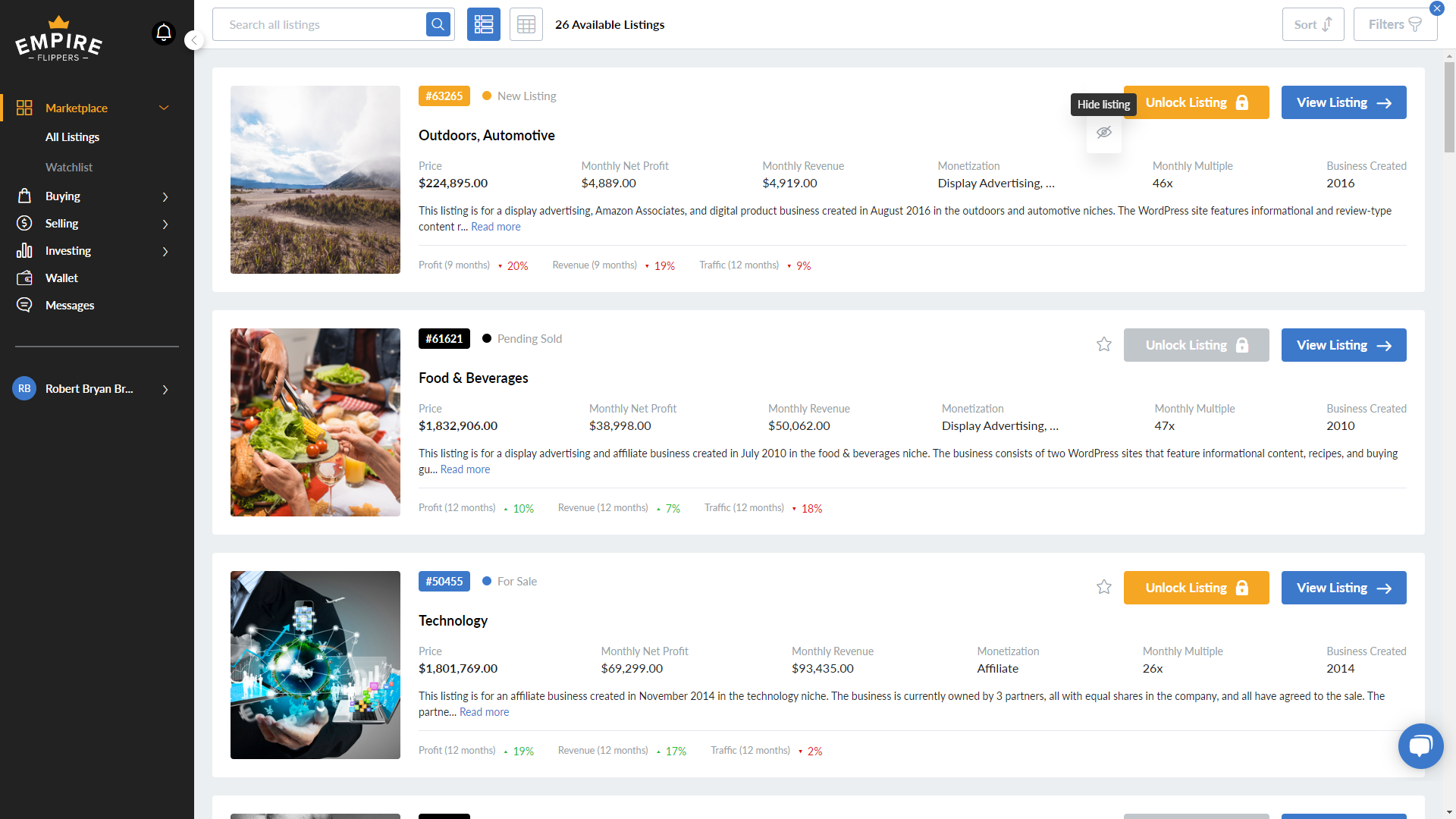Expand the Investing submenu
1456x819 pixels.
click(x=165, y=251)
